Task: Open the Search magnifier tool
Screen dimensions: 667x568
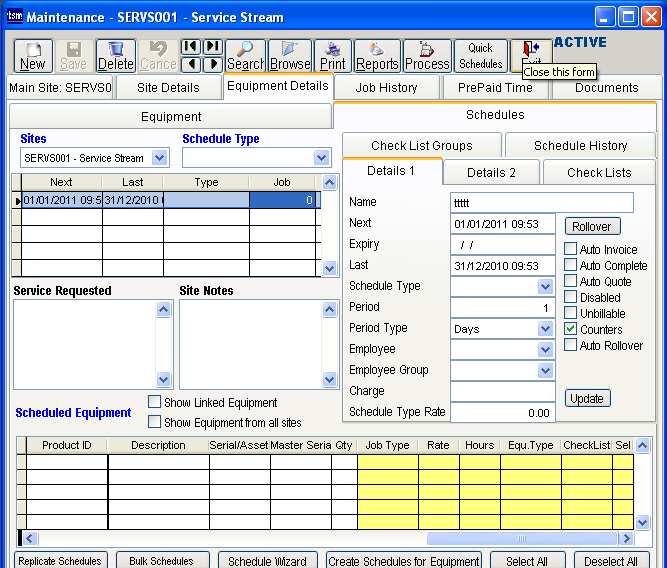Action: tap(245, 56)
